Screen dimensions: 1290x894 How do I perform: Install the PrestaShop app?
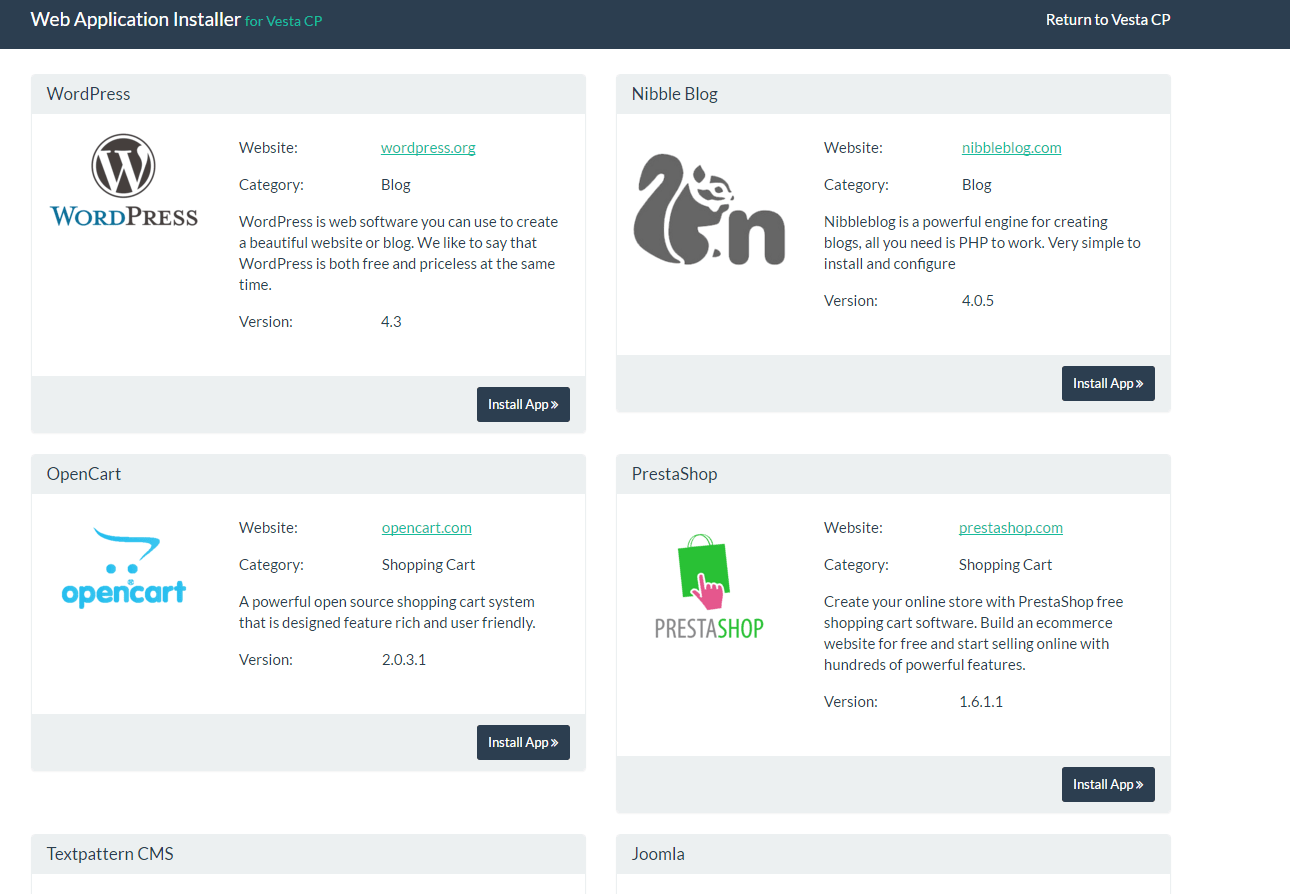[1108, 784]
